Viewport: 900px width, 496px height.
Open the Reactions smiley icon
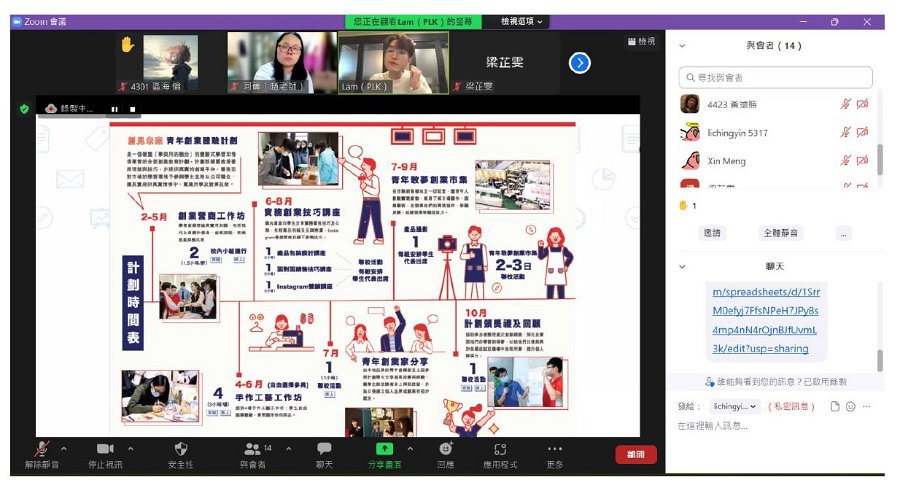(x=446, y=448)
